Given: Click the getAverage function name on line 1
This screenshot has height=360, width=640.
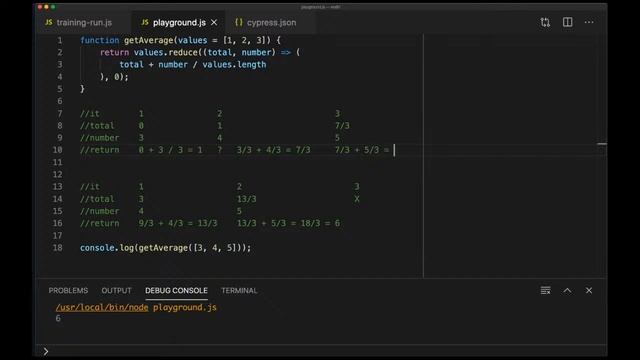Looking at the screenshot, I should 149,40.
